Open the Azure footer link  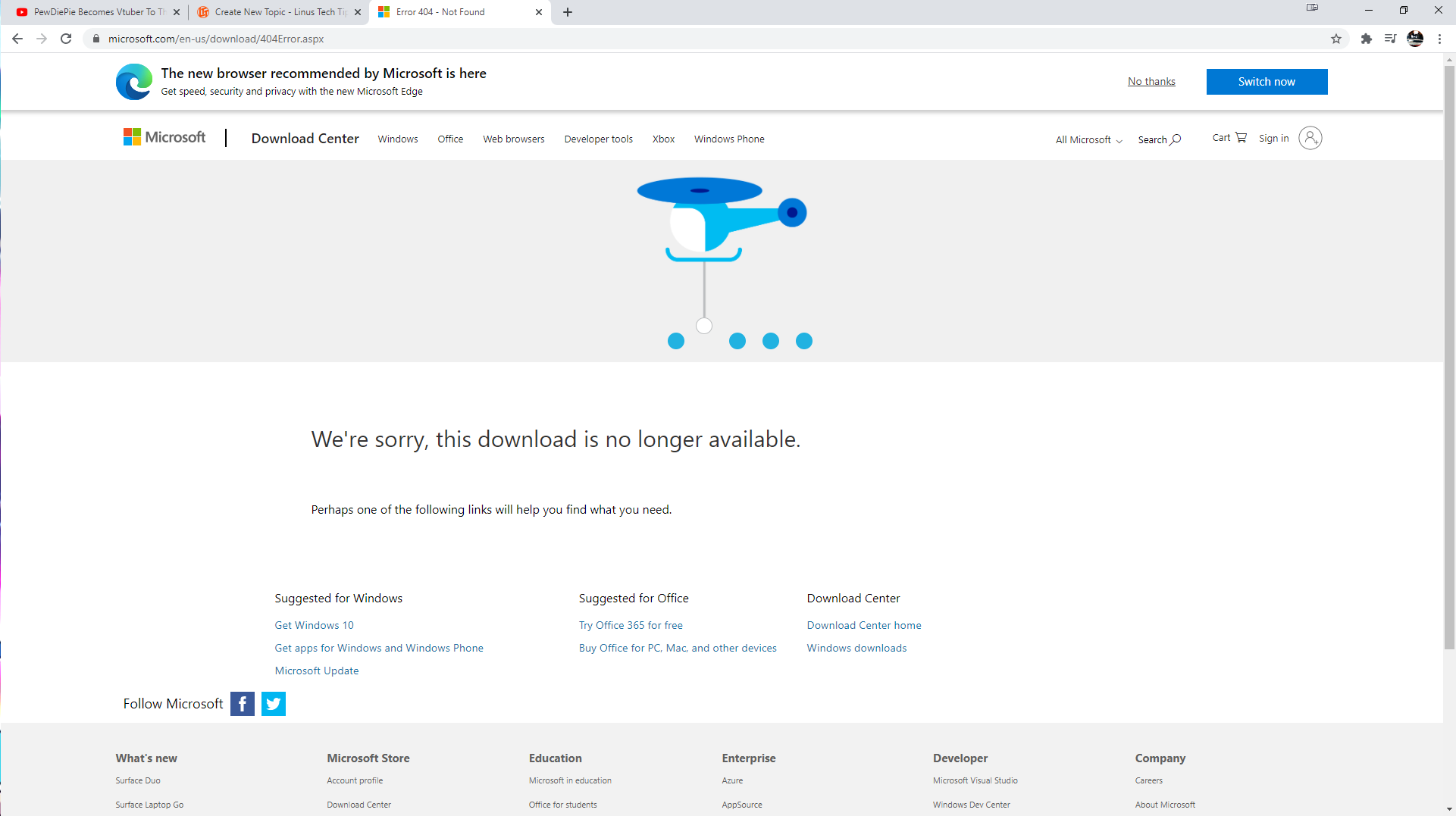[732, 780]
